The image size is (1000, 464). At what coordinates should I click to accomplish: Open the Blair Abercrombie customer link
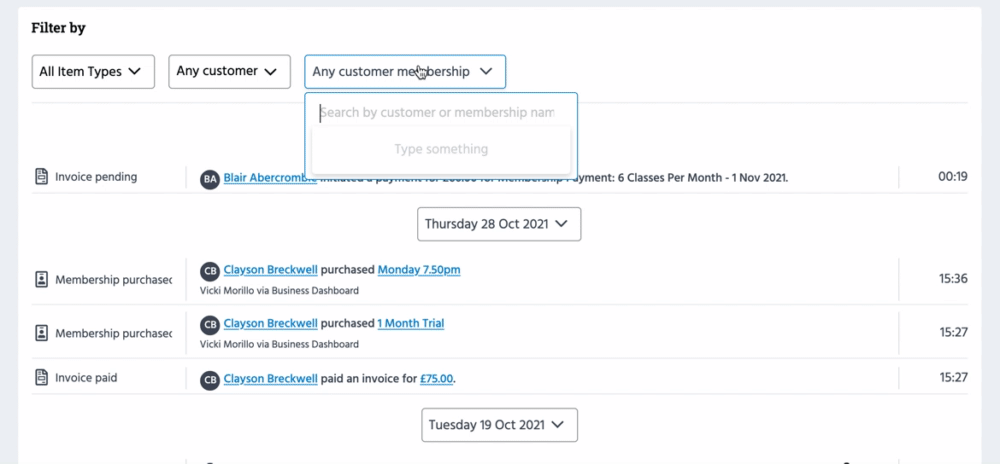coord(265,177)
